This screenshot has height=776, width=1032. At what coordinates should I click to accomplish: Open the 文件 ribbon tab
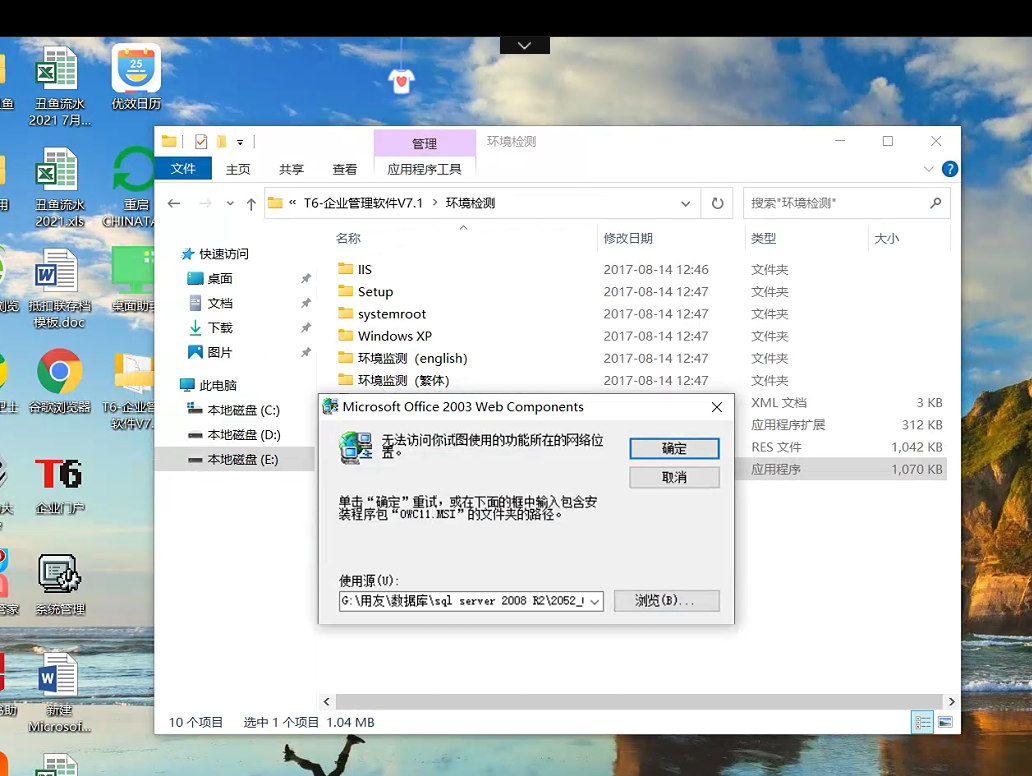183,168
